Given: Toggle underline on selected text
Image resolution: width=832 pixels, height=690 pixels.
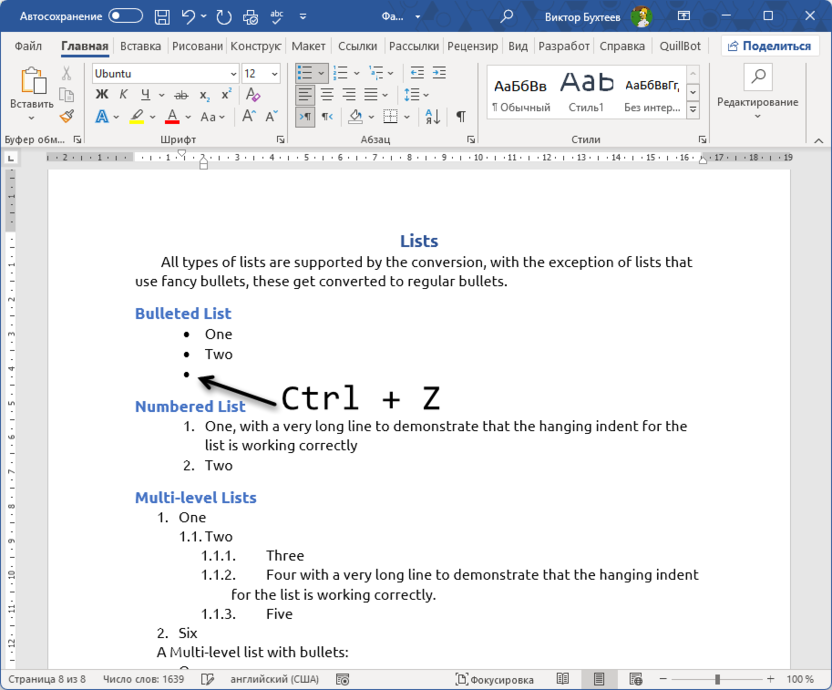Looking at the screenshot, I should tap(145, 93).
